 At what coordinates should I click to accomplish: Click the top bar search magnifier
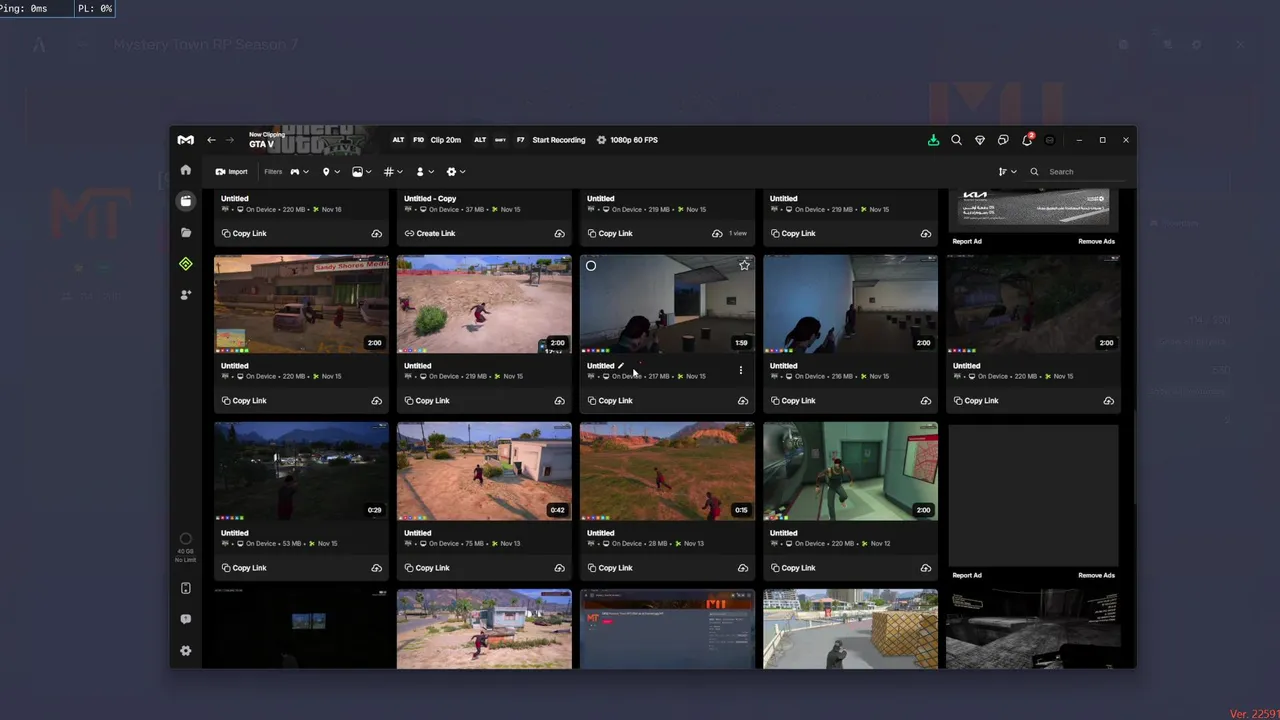click(956, 140)
